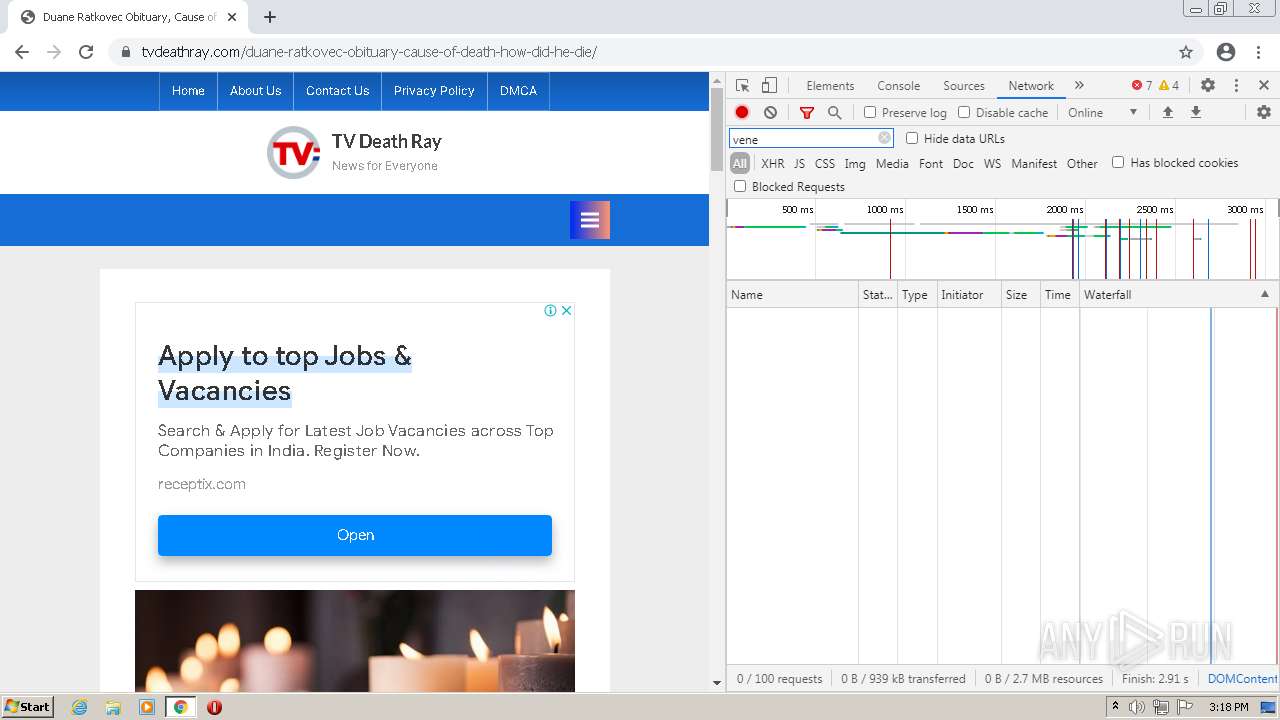Open the Chrome profile avatar icon
The height and width of the screenshot is (720, 1280).
point(1226,52)
